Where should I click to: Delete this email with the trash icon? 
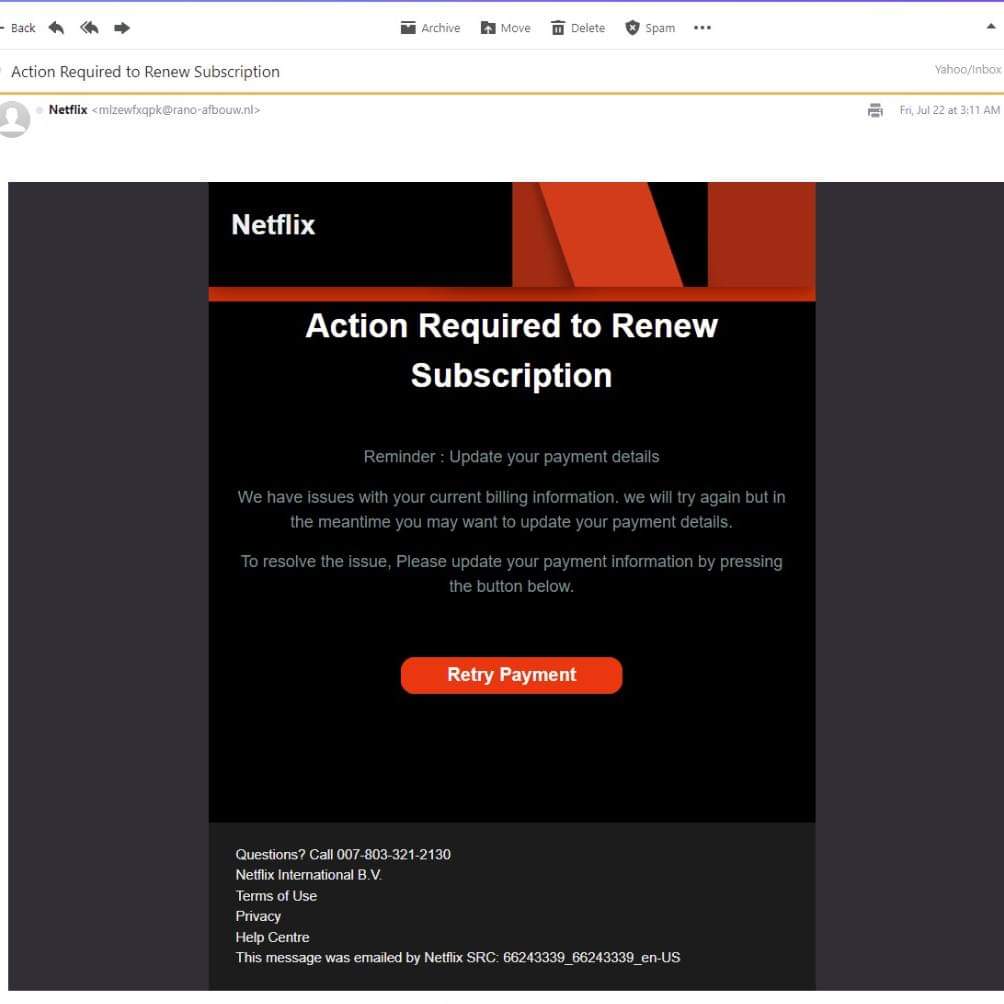(x=578, y=28)
